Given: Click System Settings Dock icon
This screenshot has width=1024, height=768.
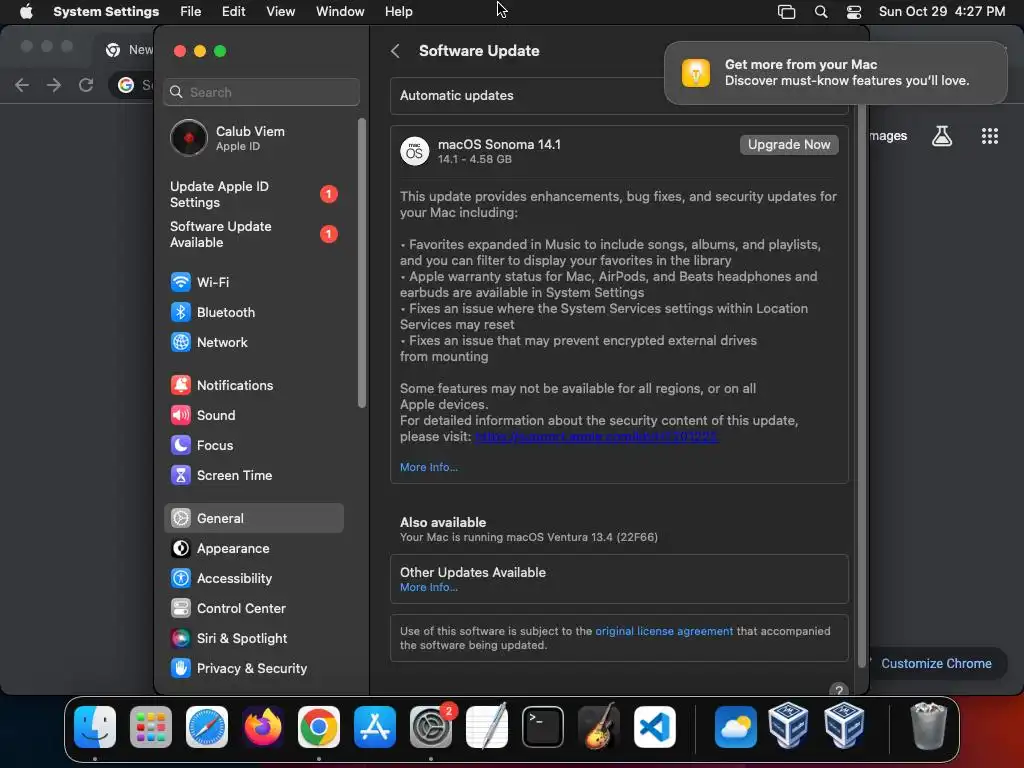Looking at the screenshot, I should 431,727.
